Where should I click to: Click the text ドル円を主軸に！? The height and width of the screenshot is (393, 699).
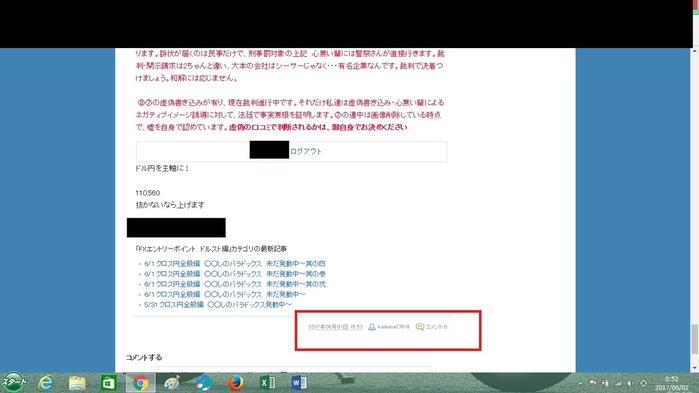162,168
